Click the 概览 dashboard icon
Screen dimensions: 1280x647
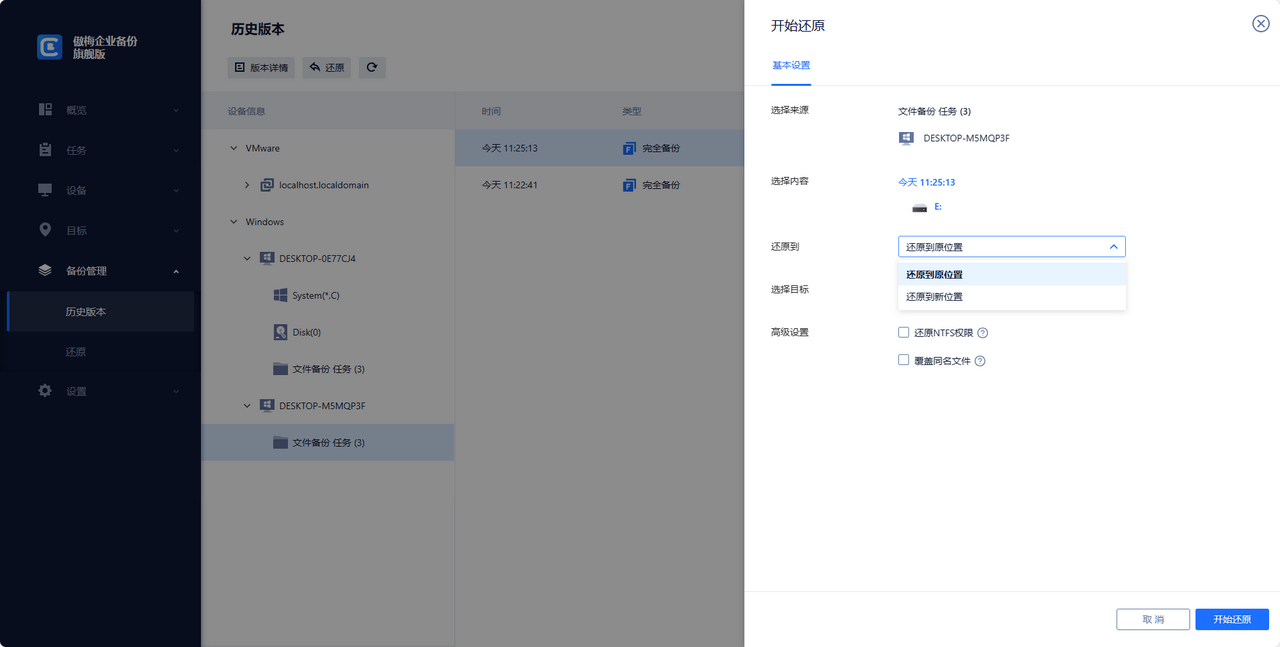pos(45,110)
